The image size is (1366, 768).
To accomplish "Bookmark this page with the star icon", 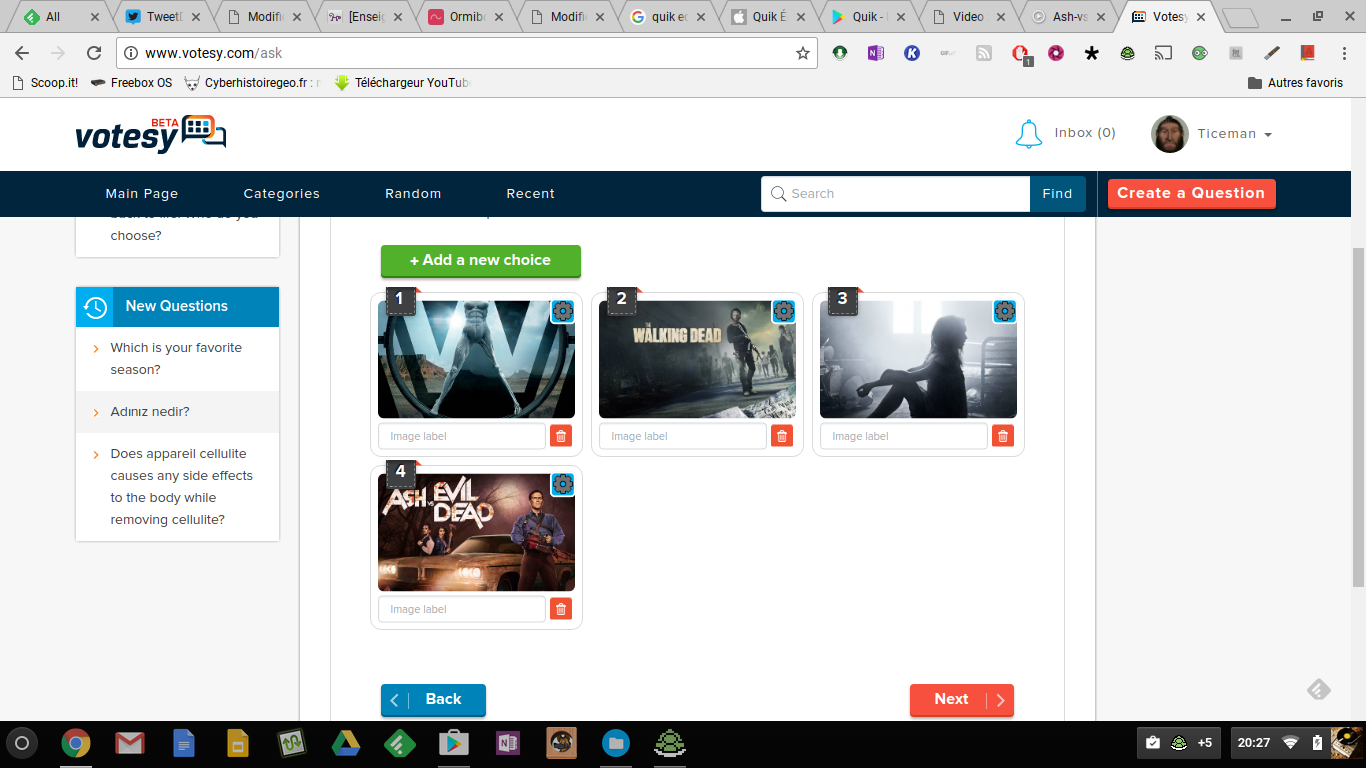I will 803,53.
